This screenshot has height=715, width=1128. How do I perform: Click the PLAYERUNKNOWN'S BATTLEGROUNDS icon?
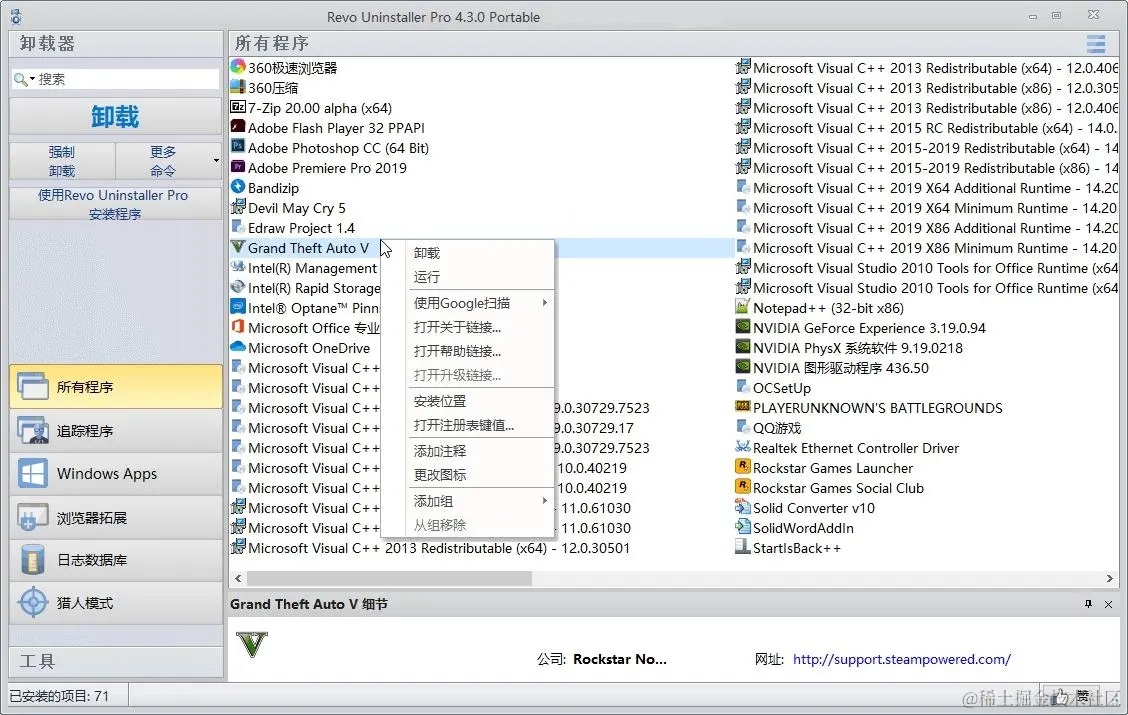742,407
